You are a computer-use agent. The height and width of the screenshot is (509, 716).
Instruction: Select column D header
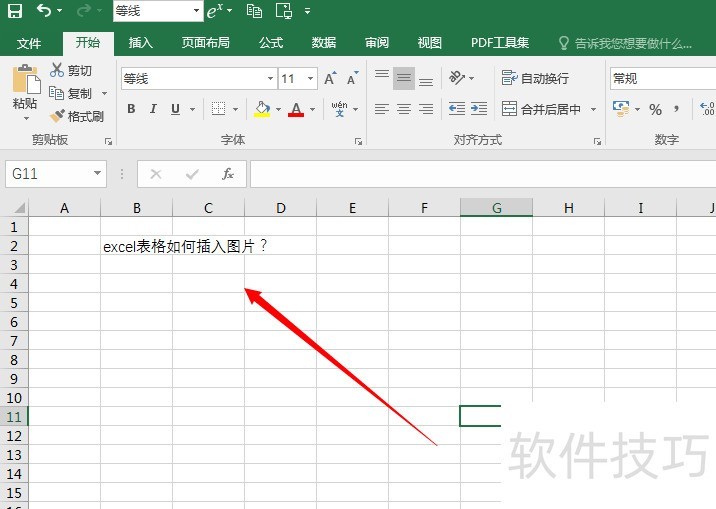280,208
